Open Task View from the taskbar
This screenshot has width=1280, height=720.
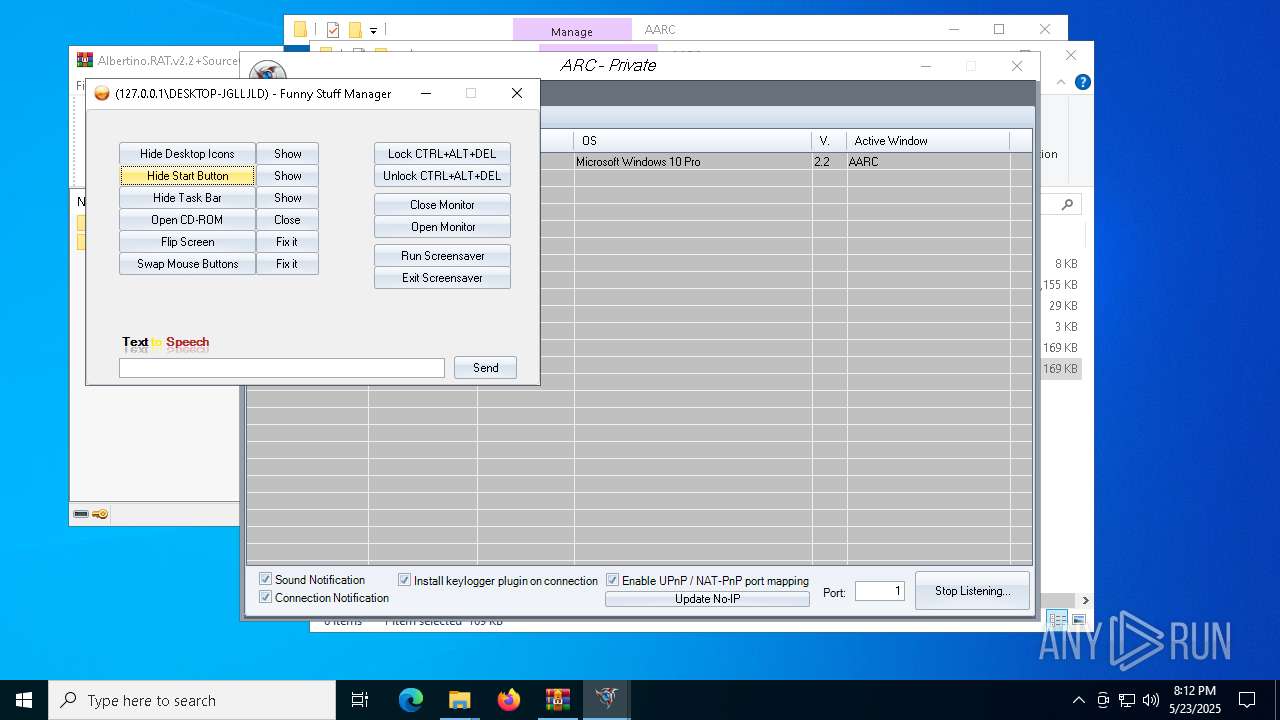click(360, 700)
